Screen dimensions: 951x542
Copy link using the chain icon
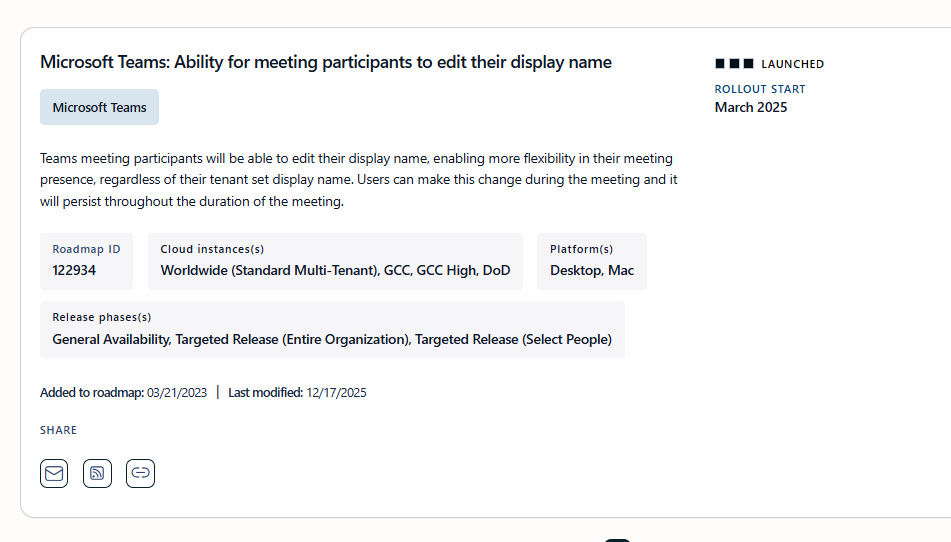pos(141,473)
